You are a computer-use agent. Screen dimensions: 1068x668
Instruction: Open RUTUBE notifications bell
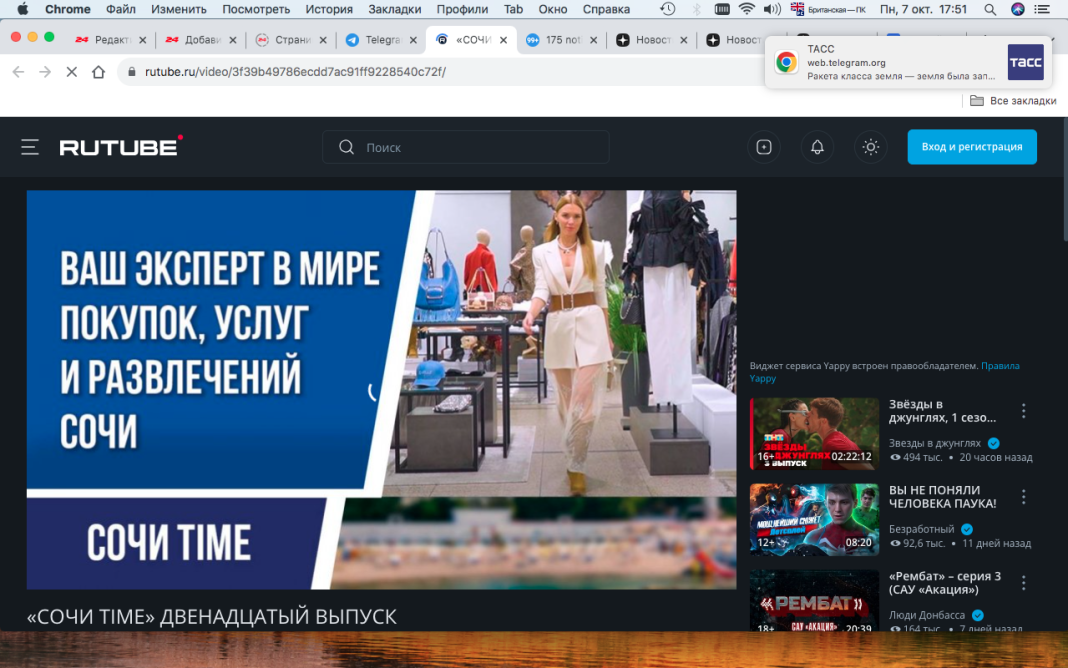pyautogui.click(x=817, y=146)
